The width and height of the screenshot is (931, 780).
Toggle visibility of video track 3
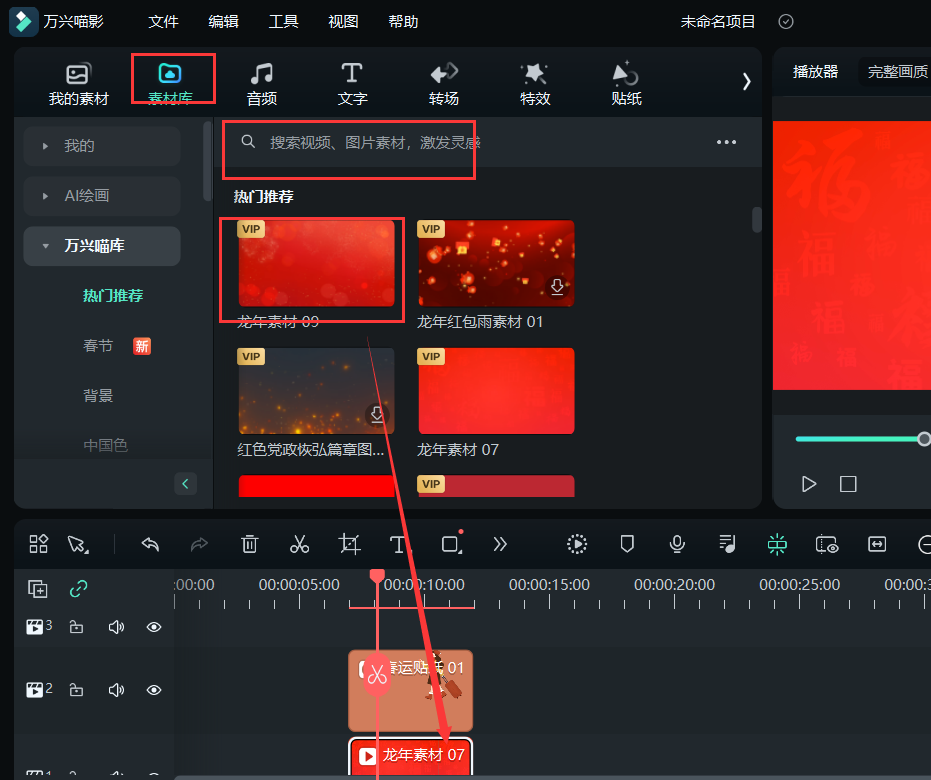(154, 627)
